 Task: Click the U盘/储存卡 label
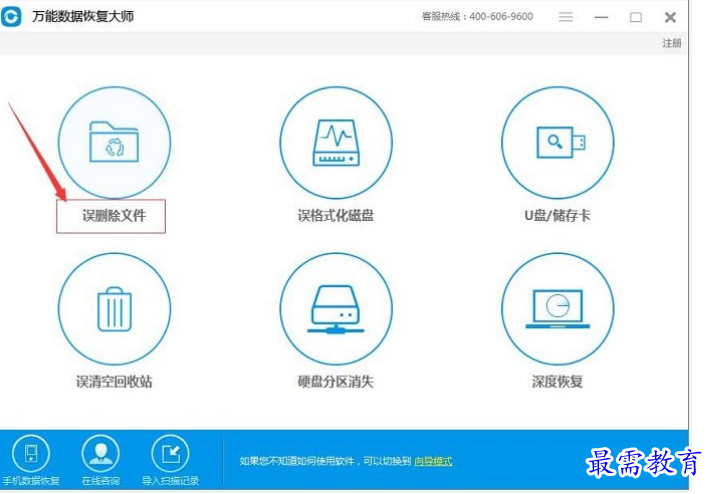557,216
